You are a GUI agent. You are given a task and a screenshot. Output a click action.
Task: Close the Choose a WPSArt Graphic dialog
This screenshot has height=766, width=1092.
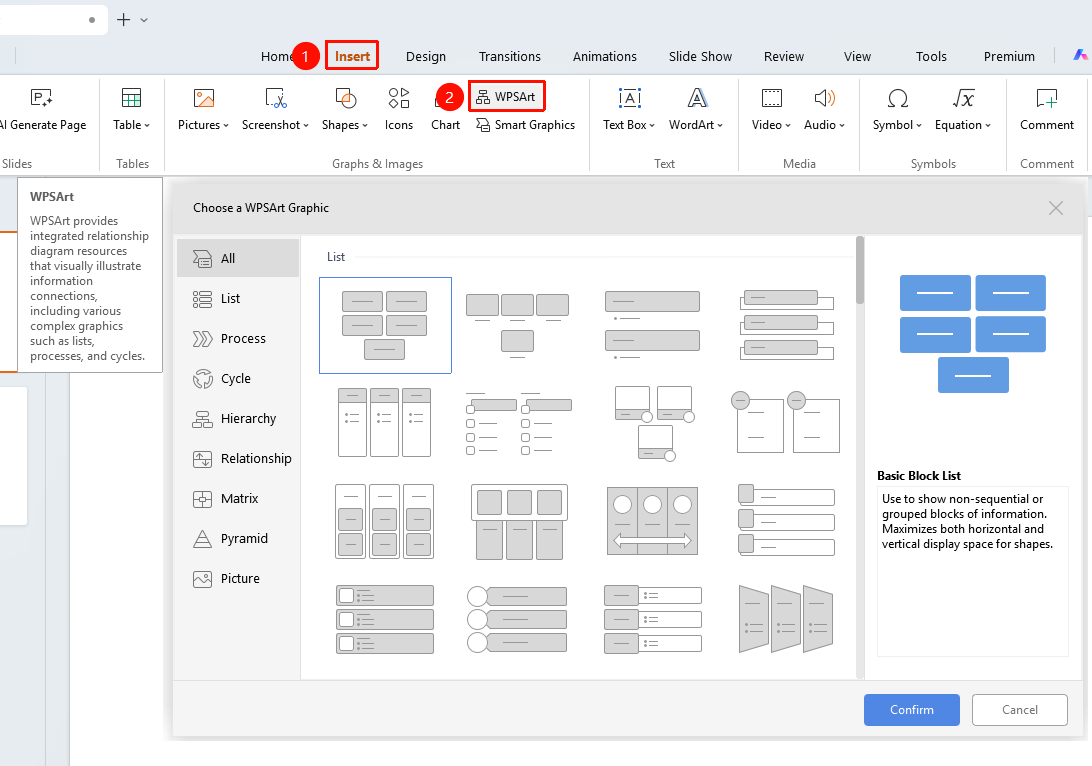tap(1056, 208)
